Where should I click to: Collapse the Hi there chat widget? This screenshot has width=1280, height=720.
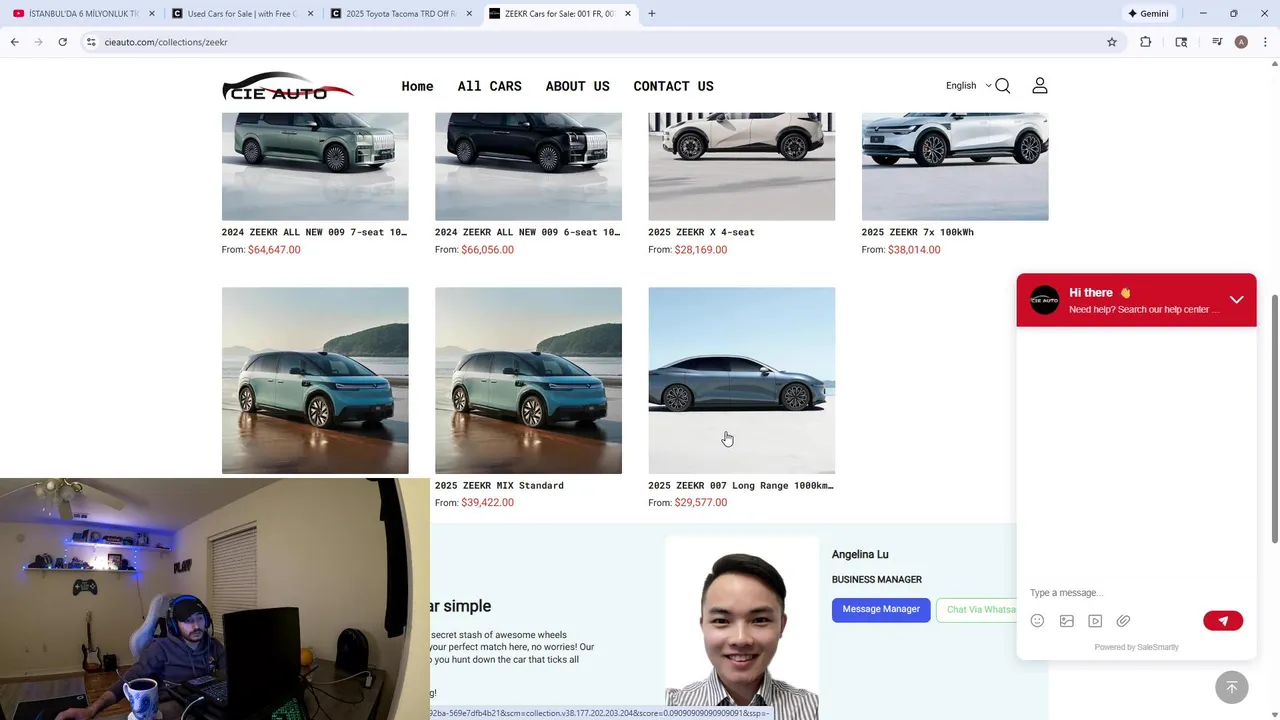(1236, 300)
